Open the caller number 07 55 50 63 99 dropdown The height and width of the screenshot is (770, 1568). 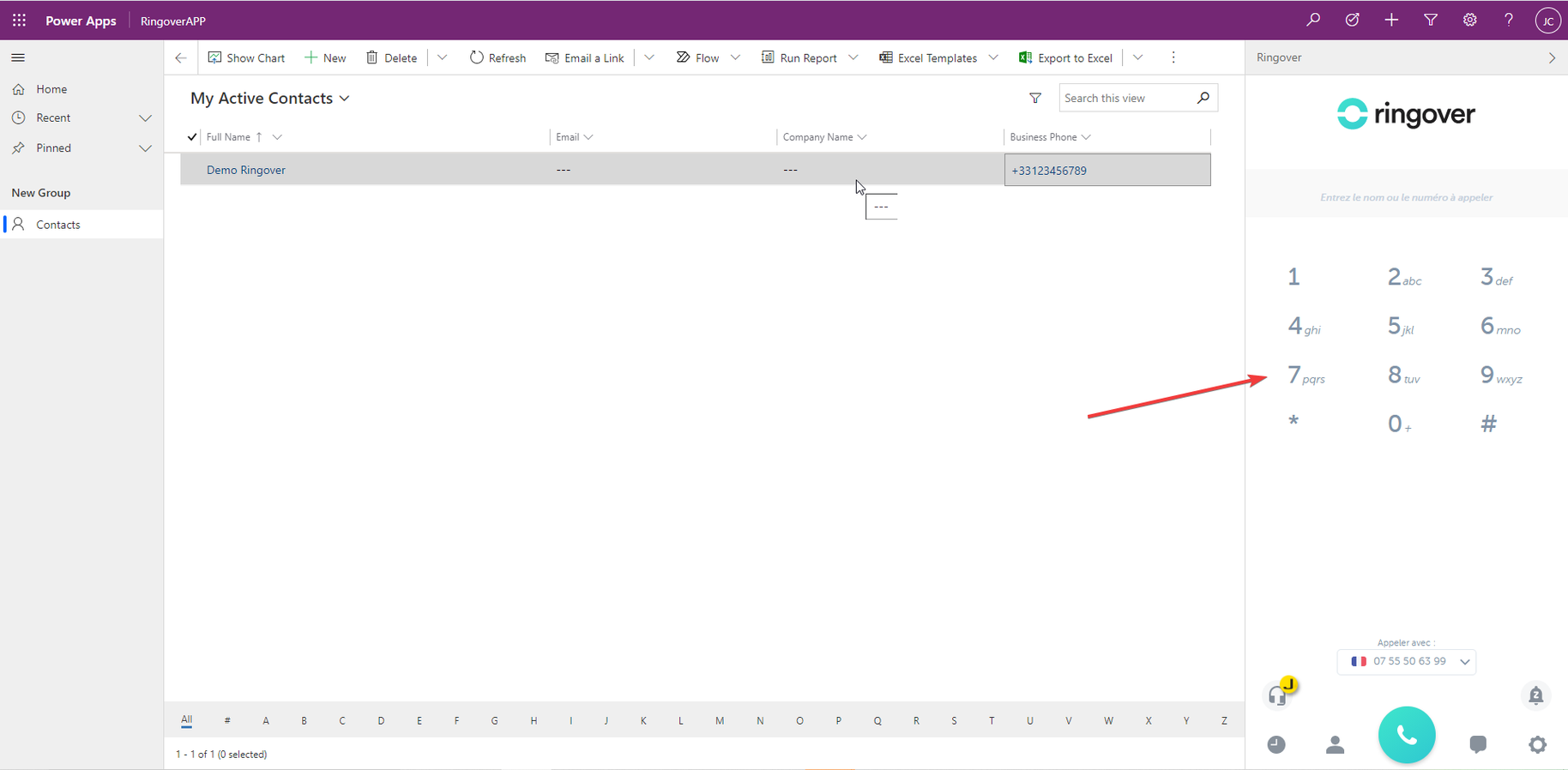(1407, 662)
